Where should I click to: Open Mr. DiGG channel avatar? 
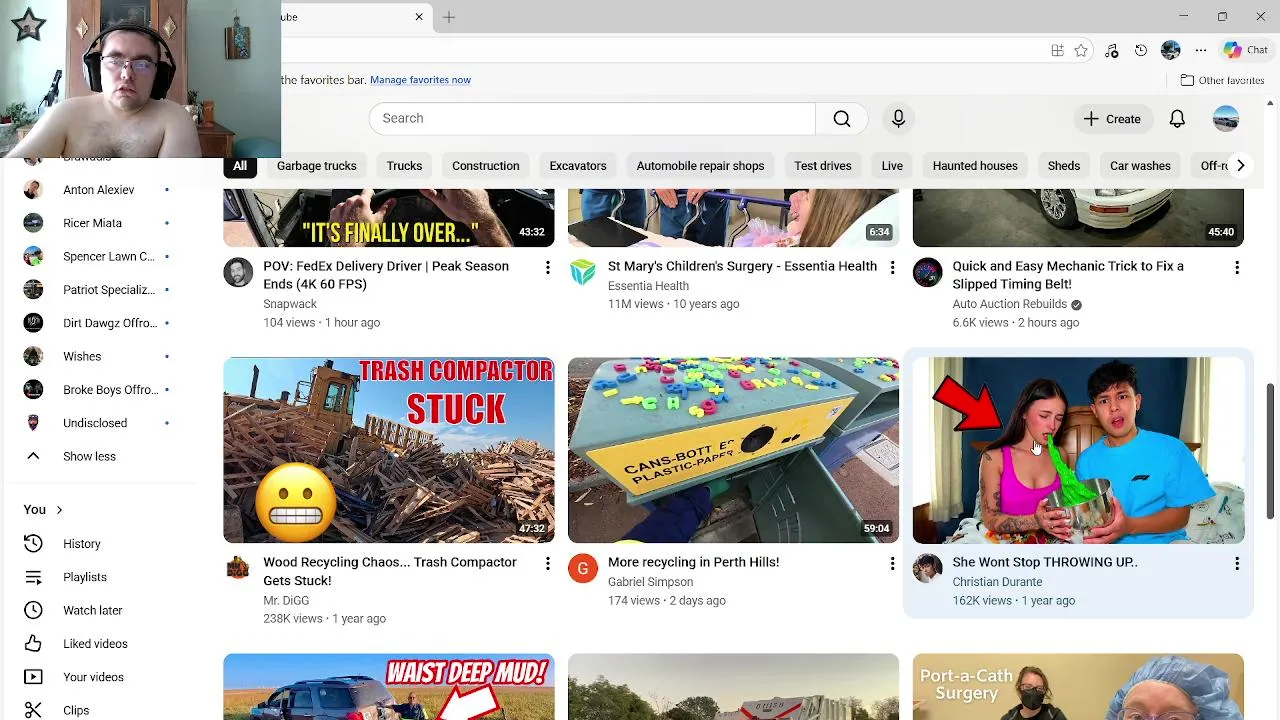[x=238, y=568]
